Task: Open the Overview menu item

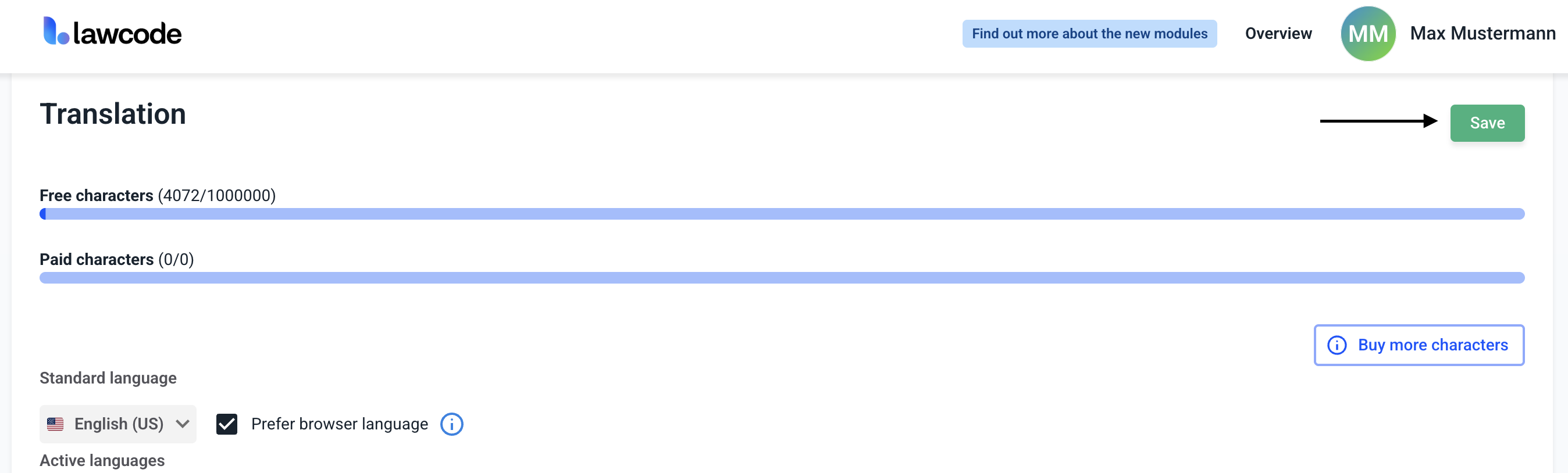Action: pyautogui.click(x=1278, y=34)
